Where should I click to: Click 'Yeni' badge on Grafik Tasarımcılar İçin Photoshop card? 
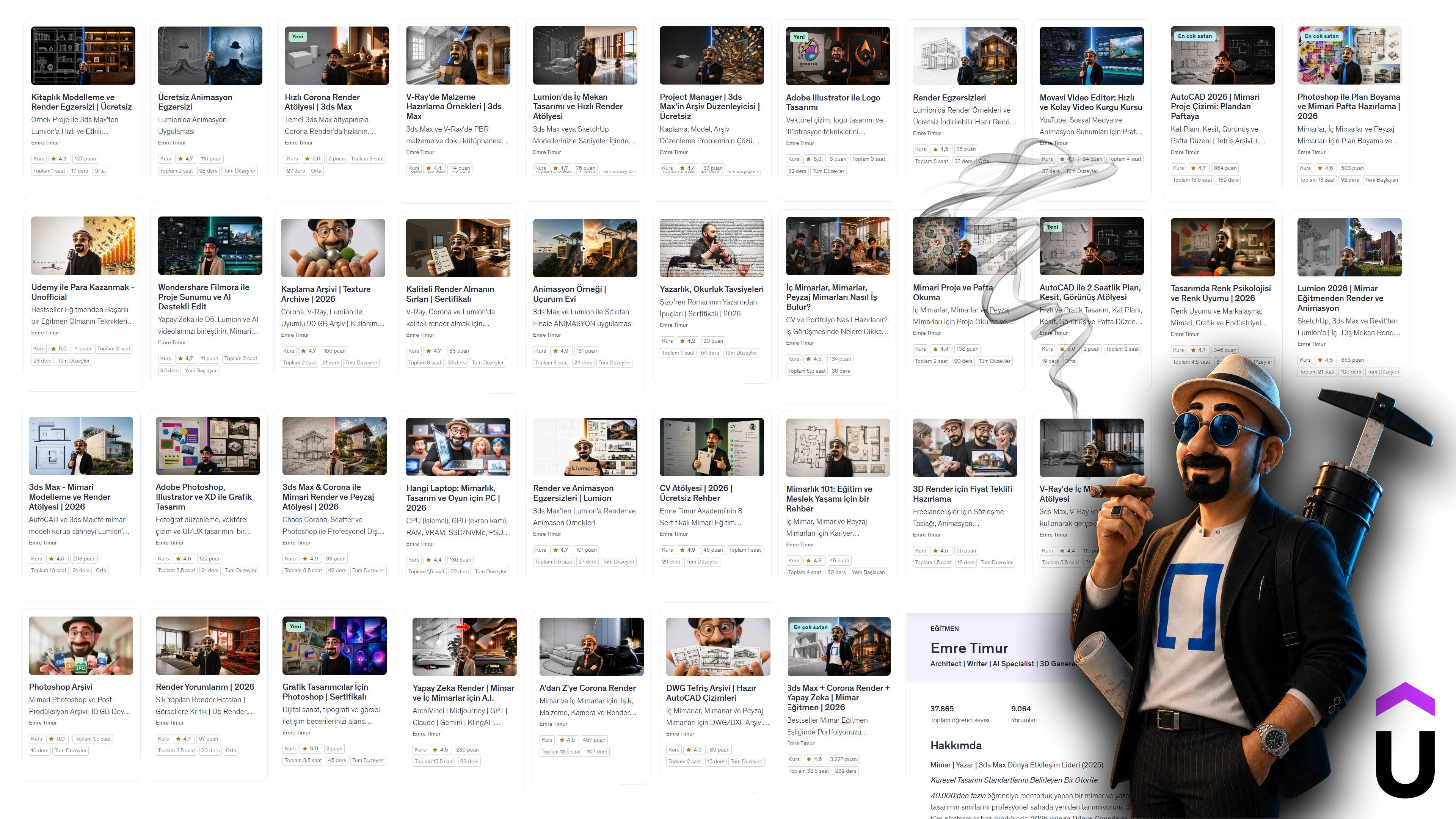click(296, 626)
